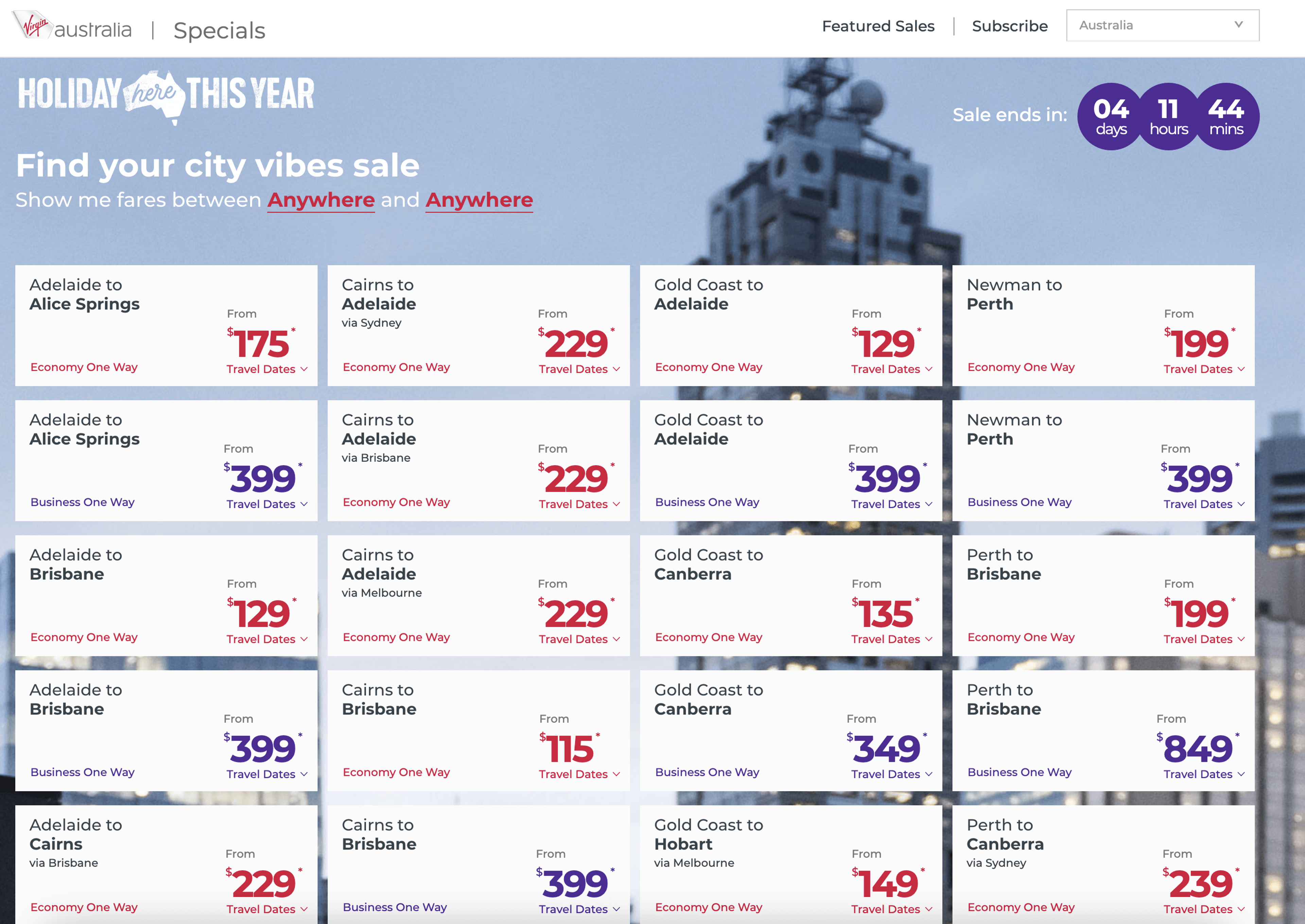This screenshot has height=924, width=1305.
Task: Open Featured Sales menu item
Action: (877, 26)
